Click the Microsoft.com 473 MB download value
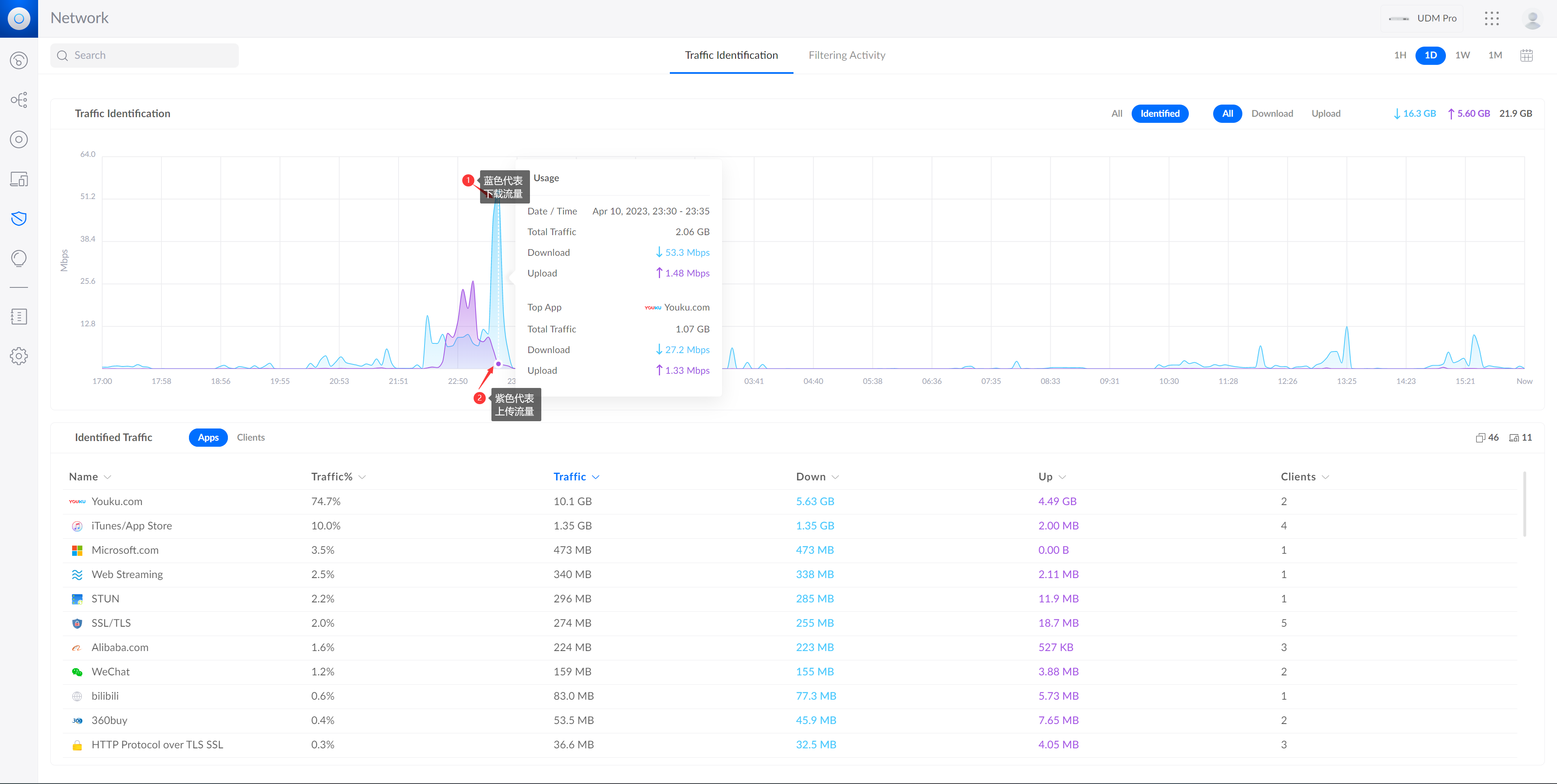This screenshot has height=784, width=1557. coord(814,550)
